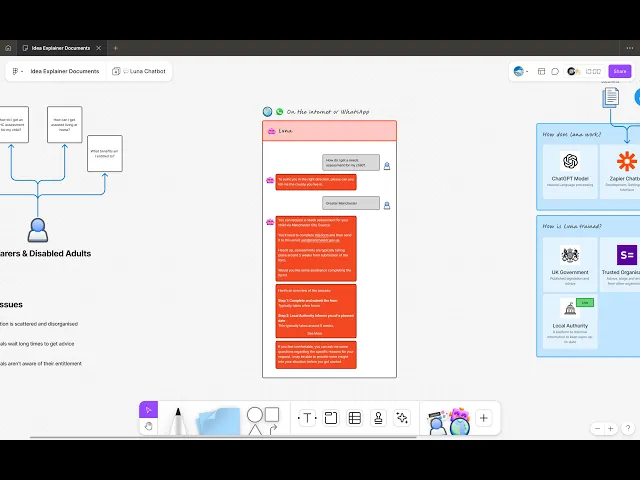640x480 pixels.
Task: Open the widgets and stickers library
Action: [449, 421]
